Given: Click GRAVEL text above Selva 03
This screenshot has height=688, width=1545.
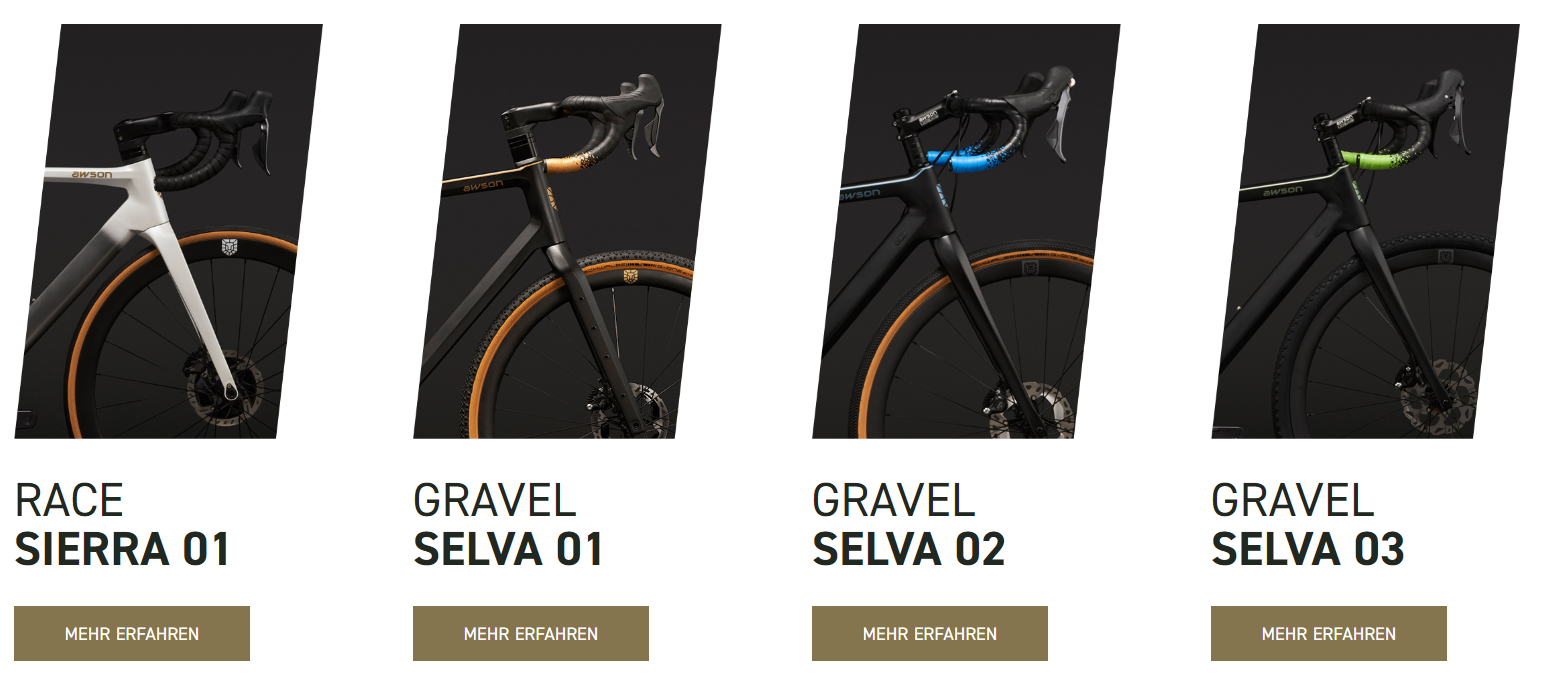Looking at the screenshot, I should click(1292, 500).
